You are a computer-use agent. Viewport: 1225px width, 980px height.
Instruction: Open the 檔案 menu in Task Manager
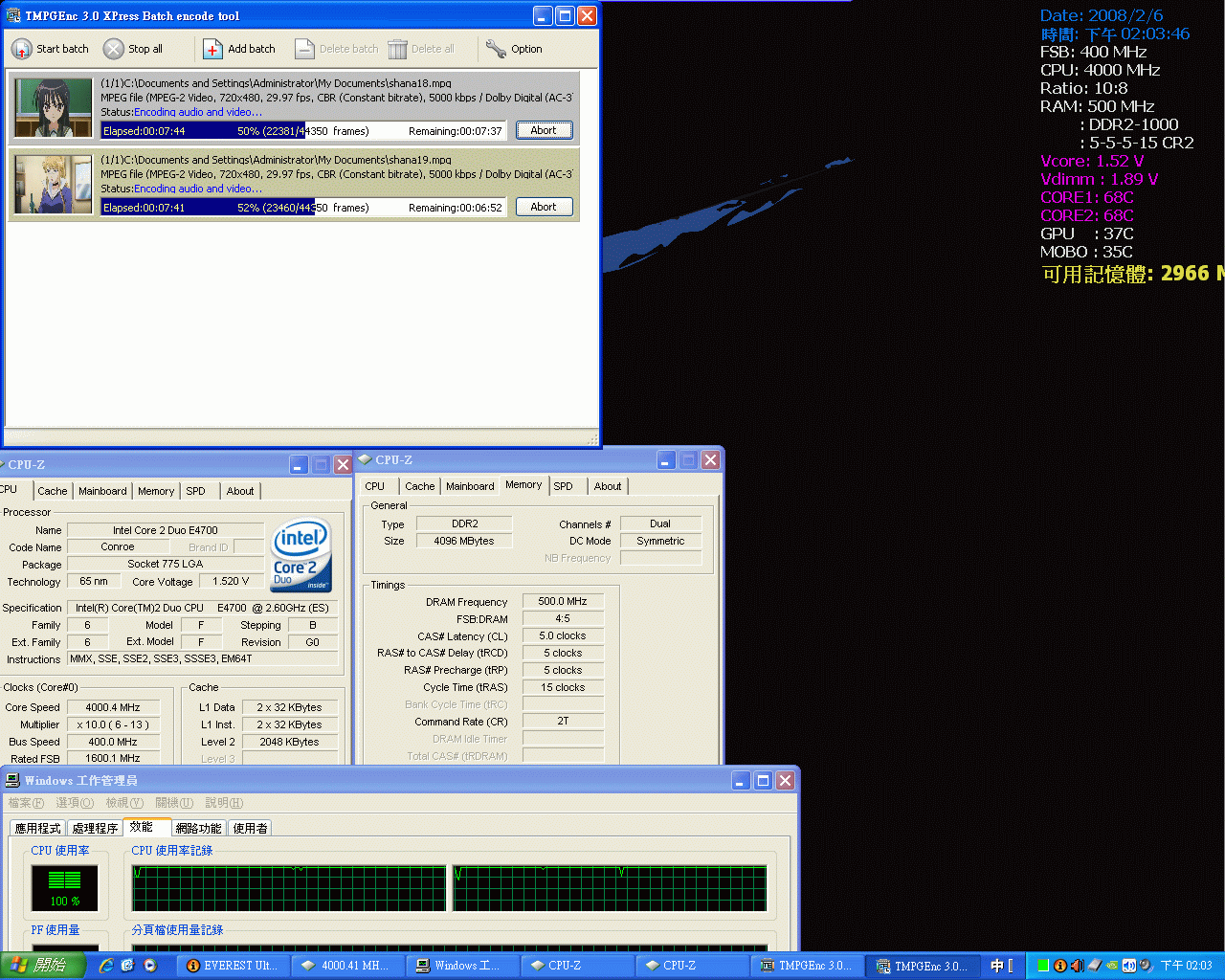[x=26, y=803]
